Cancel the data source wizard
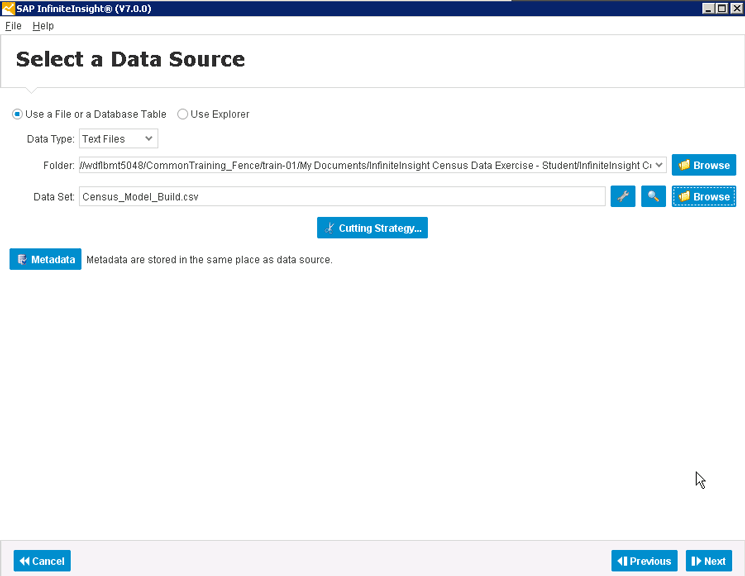The height and width of the screenshot is (576, 745). pyautogui.click(x=42, y=561)
